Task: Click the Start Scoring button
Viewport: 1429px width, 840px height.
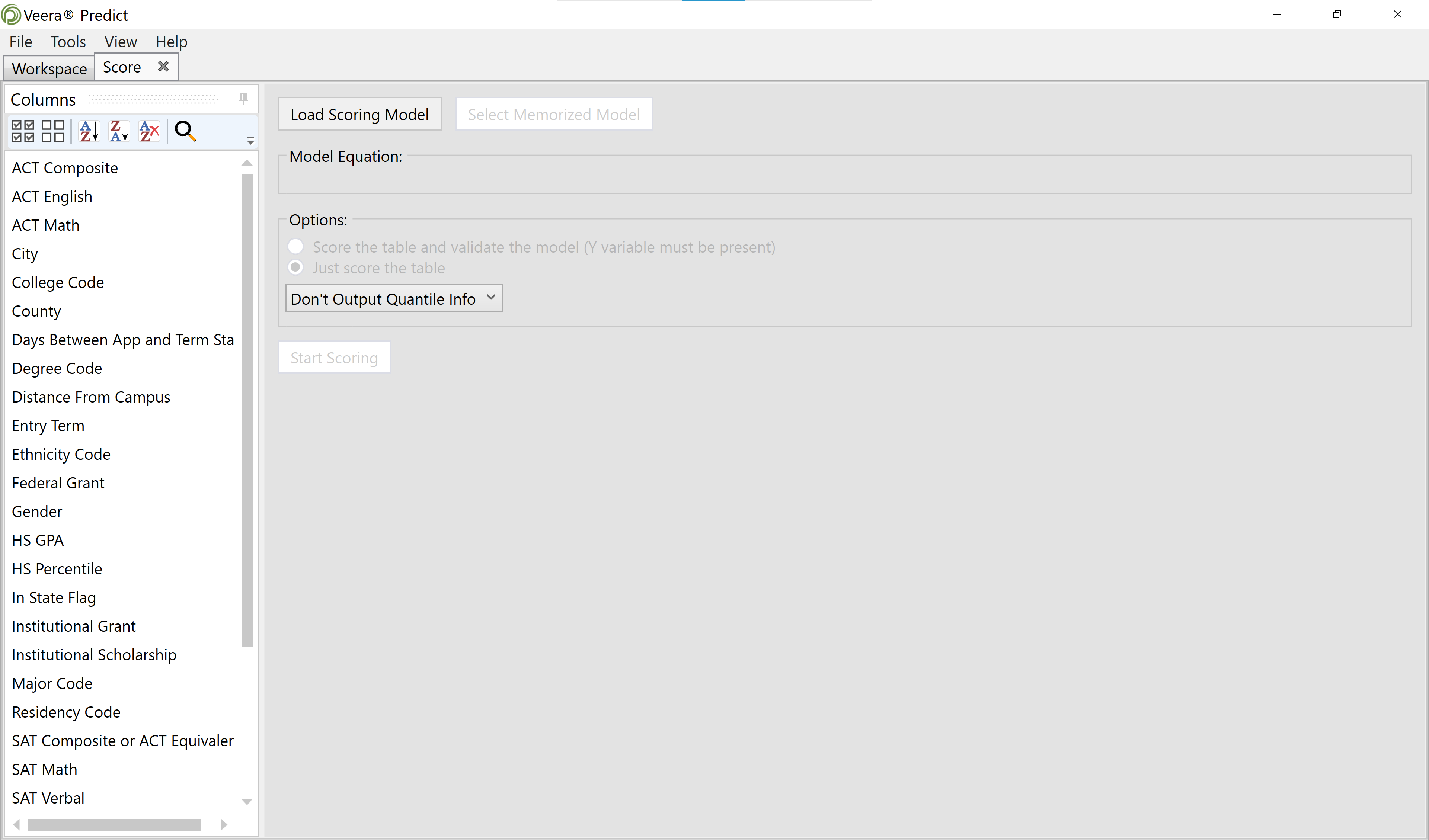Action: pos(334,358)
